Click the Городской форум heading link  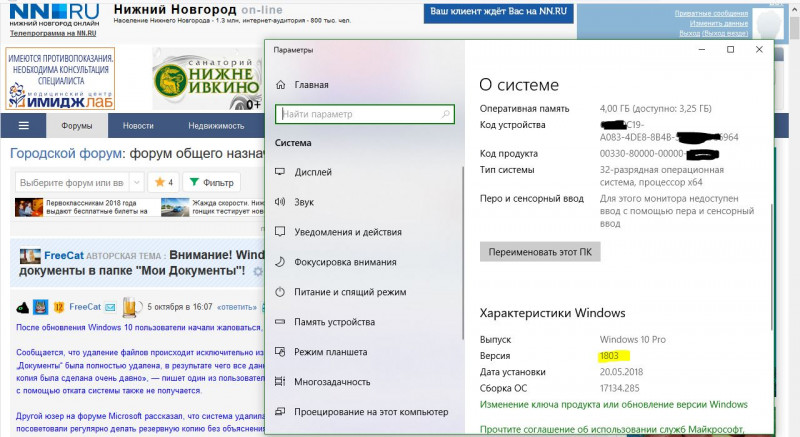click(65, 153)
